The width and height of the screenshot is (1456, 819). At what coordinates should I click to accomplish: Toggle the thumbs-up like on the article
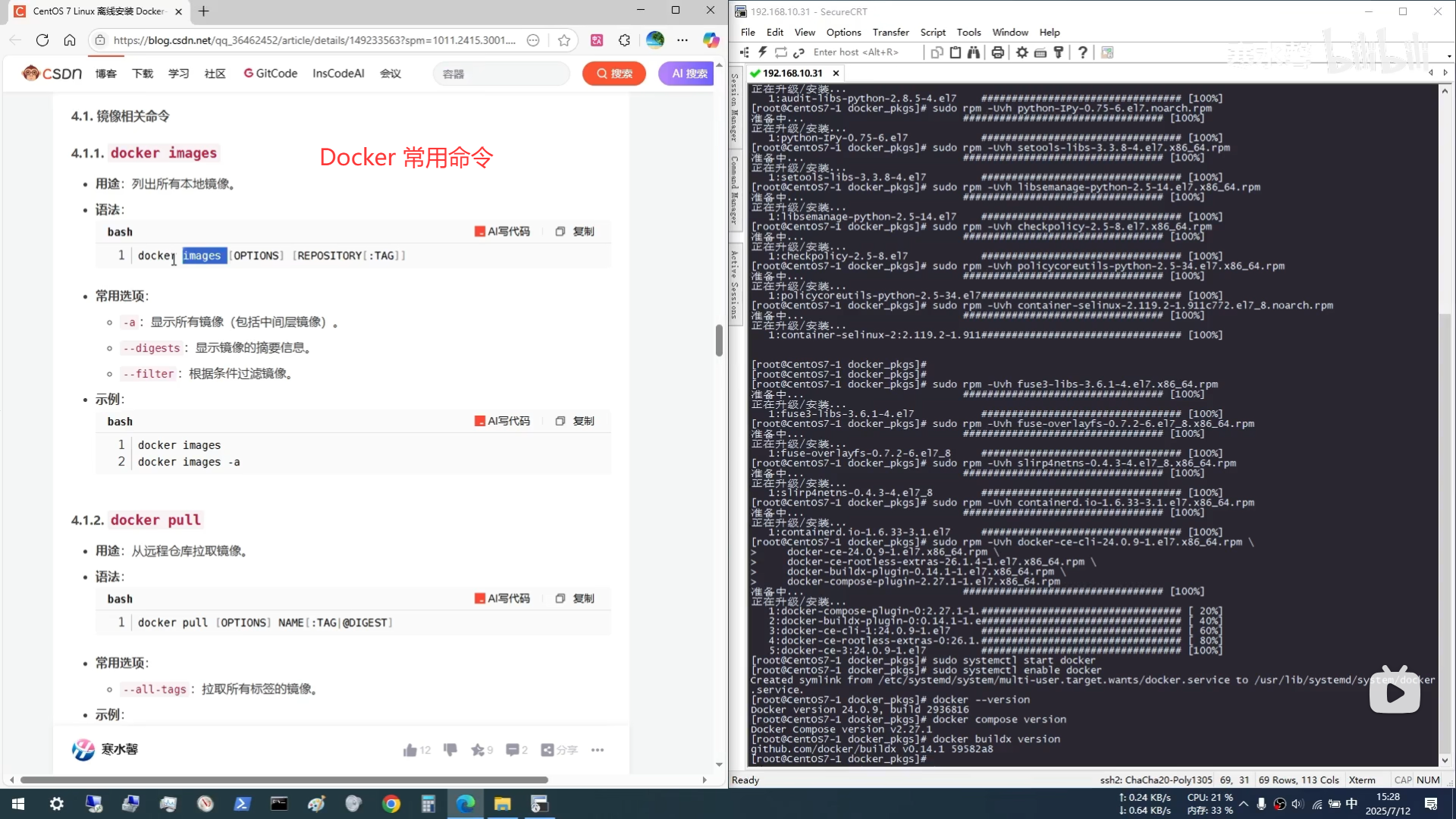[410, 750]
